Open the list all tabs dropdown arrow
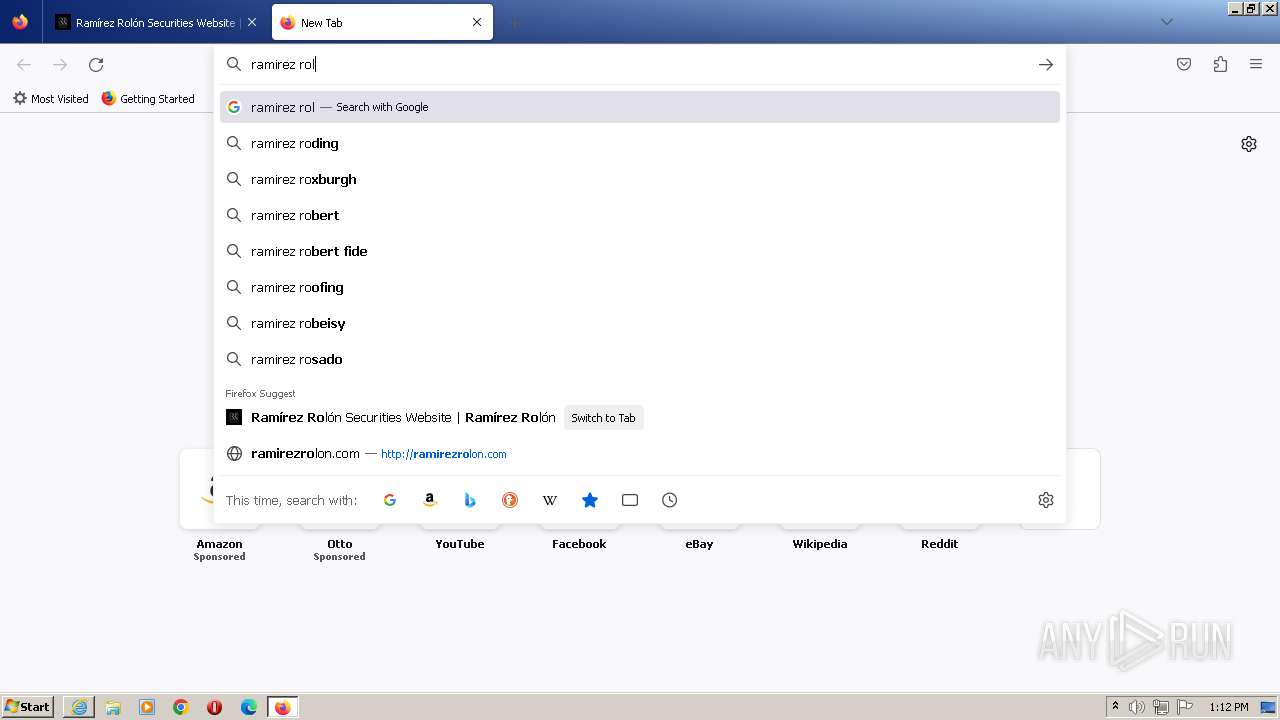This screenshot has height=720, width=1280. pos(1166,22)
